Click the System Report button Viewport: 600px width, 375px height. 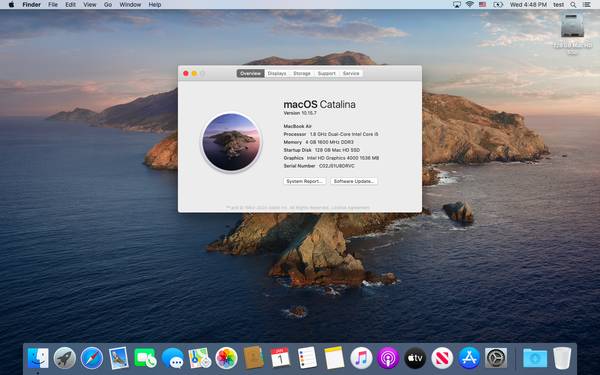(305, 181)
